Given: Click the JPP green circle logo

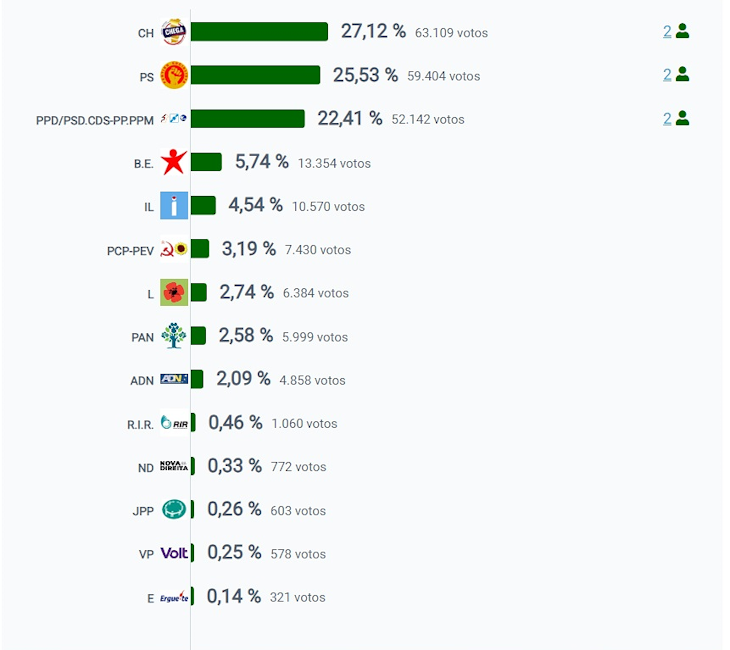Looking at the screenshot, I should coord(174,509).
